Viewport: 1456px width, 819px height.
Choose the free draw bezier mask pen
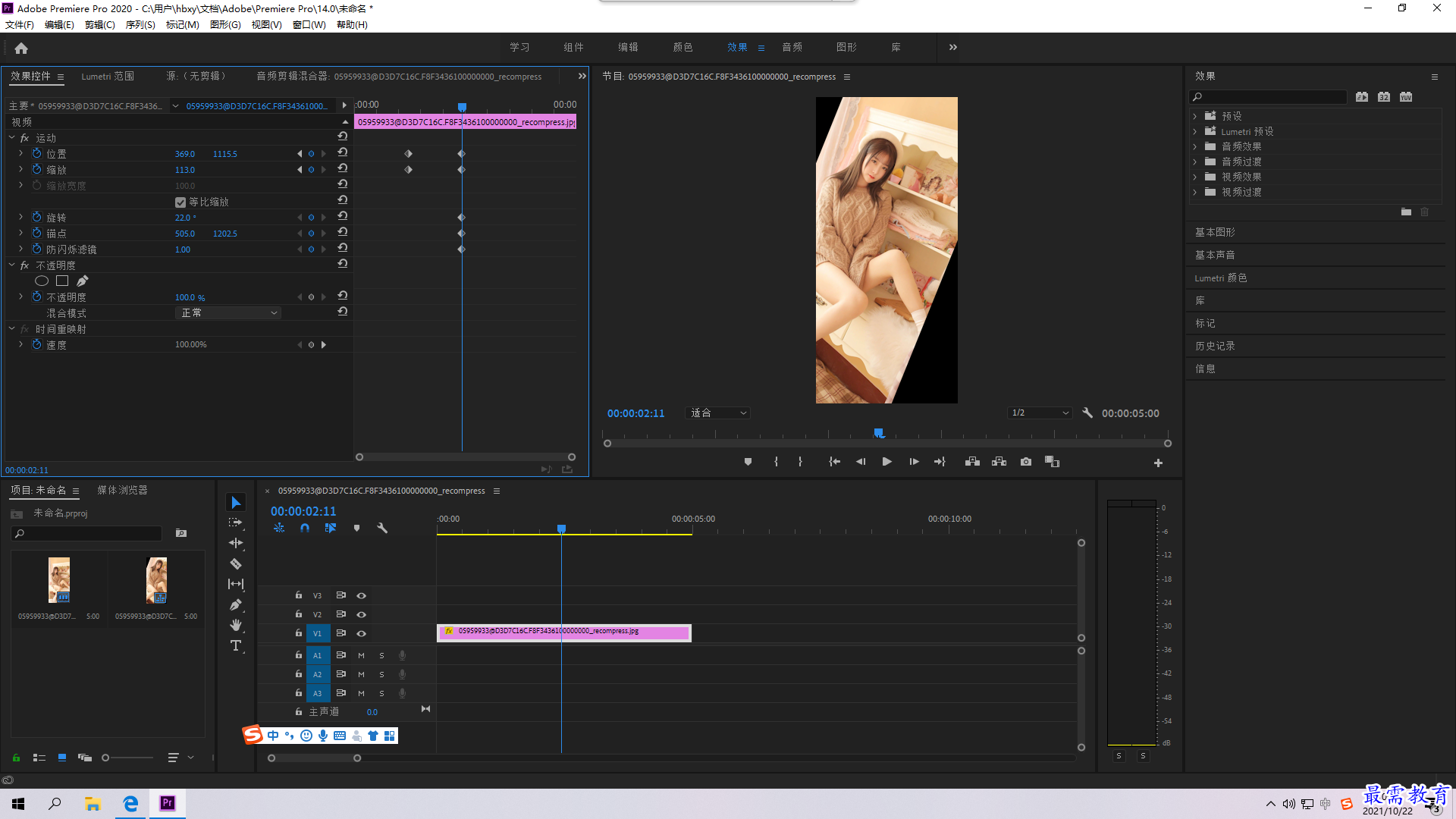[83, 281]
